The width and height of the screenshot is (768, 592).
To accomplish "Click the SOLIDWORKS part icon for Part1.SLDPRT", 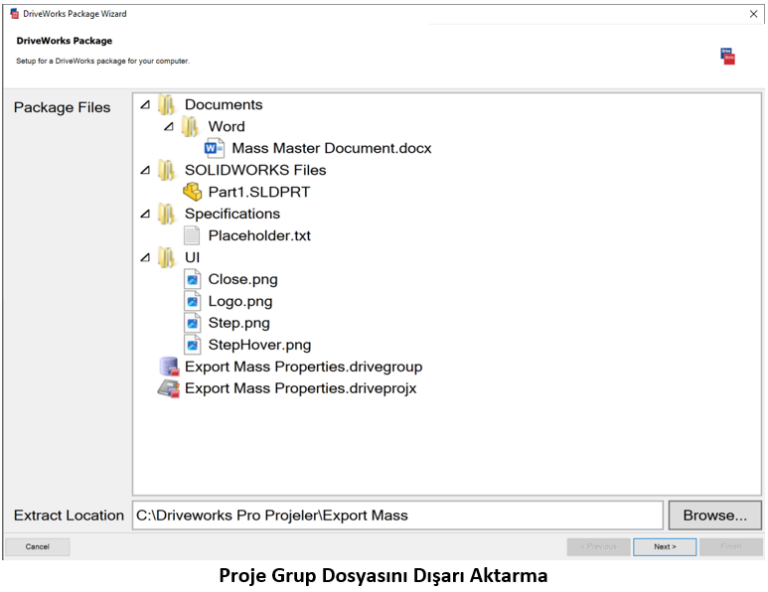I will click(192, 192).
